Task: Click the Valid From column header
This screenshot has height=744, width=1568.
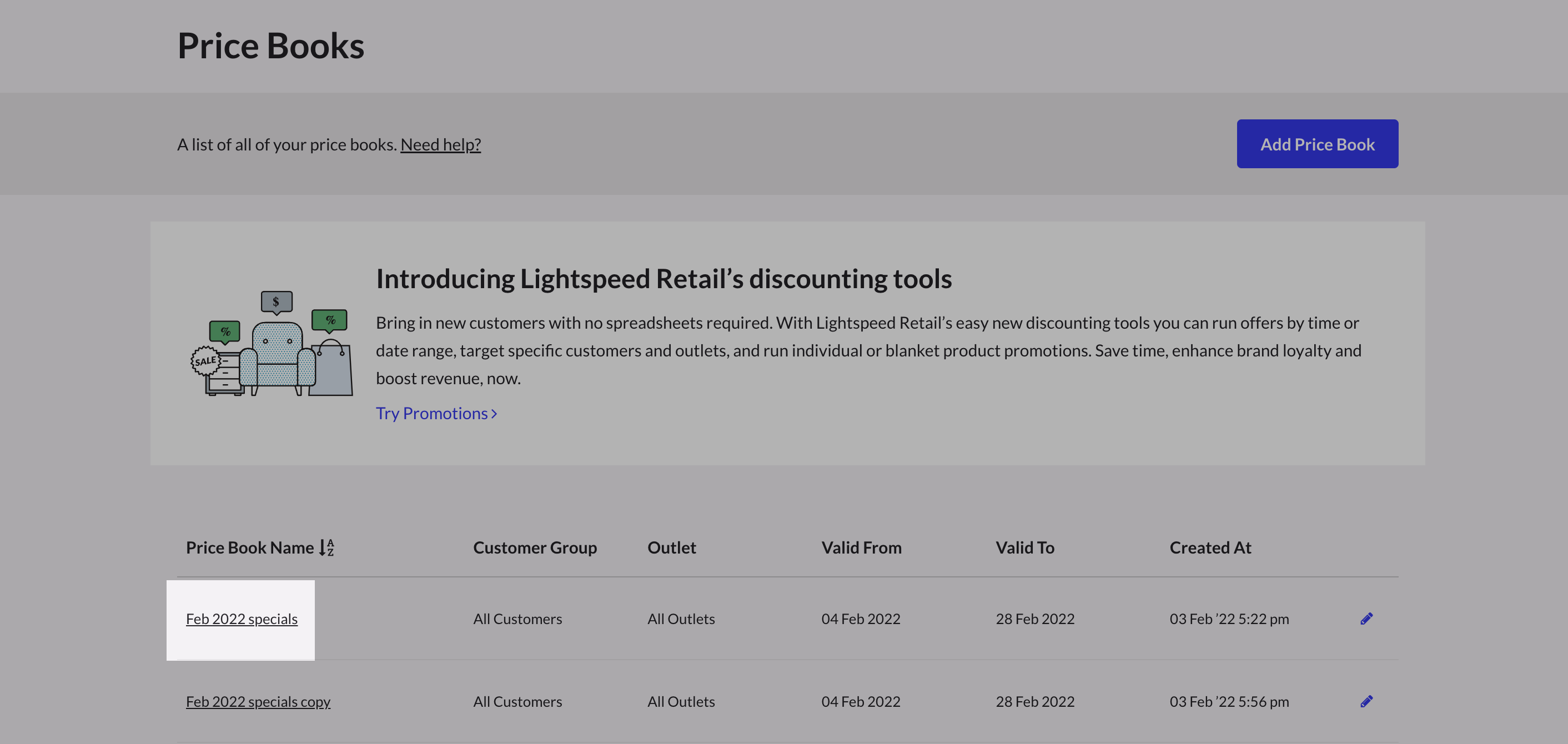Action: (861, 547)
